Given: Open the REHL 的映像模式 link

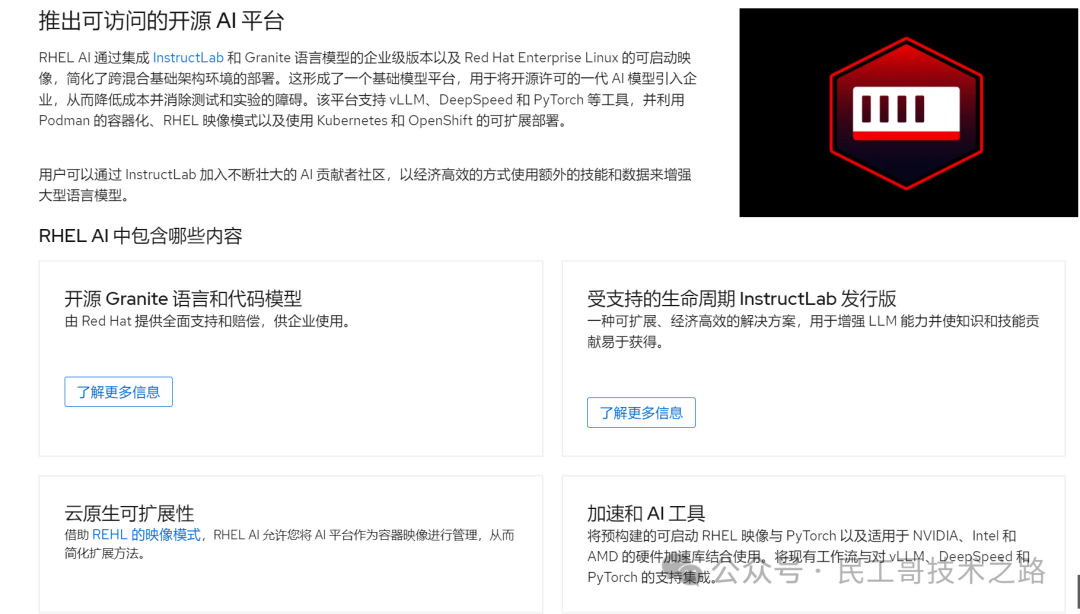Looking at the screenshot, I should pyautogui.click(x=147, y=535).
